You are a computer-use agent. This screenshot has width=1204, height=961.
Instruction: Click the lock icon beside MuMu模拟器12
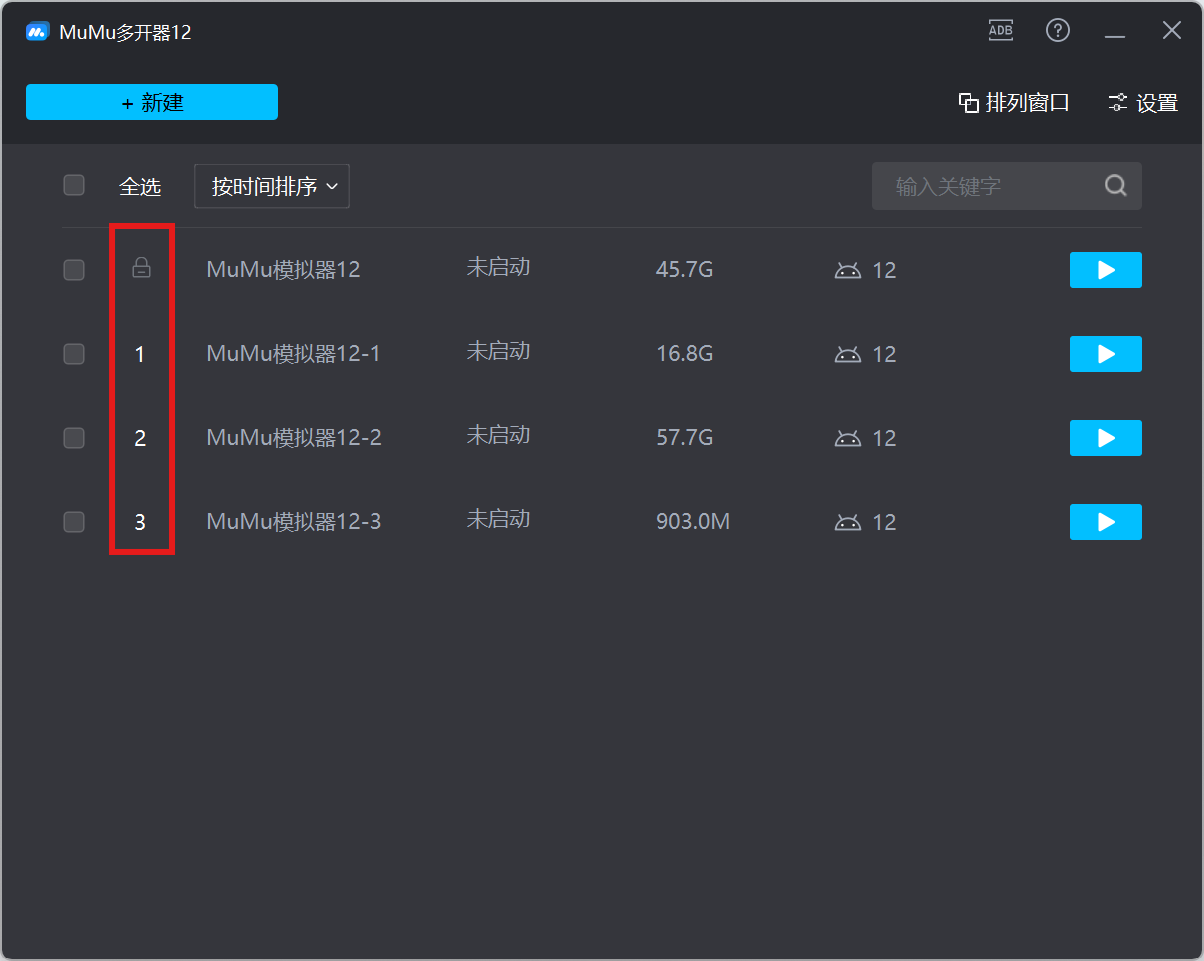(x=142, y=268)
